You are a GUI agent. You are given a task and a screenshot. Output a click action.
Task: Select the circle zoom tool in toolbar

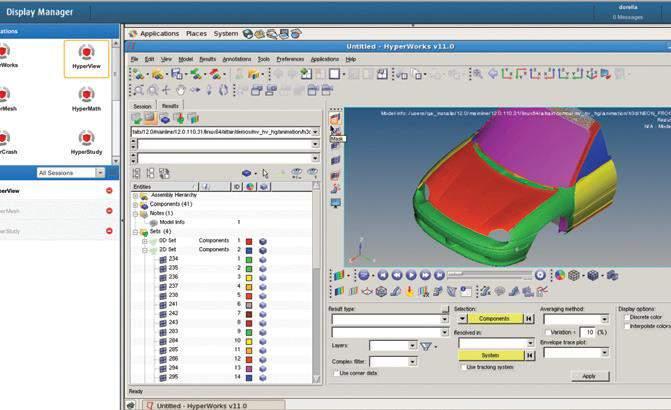click(153, 90)
